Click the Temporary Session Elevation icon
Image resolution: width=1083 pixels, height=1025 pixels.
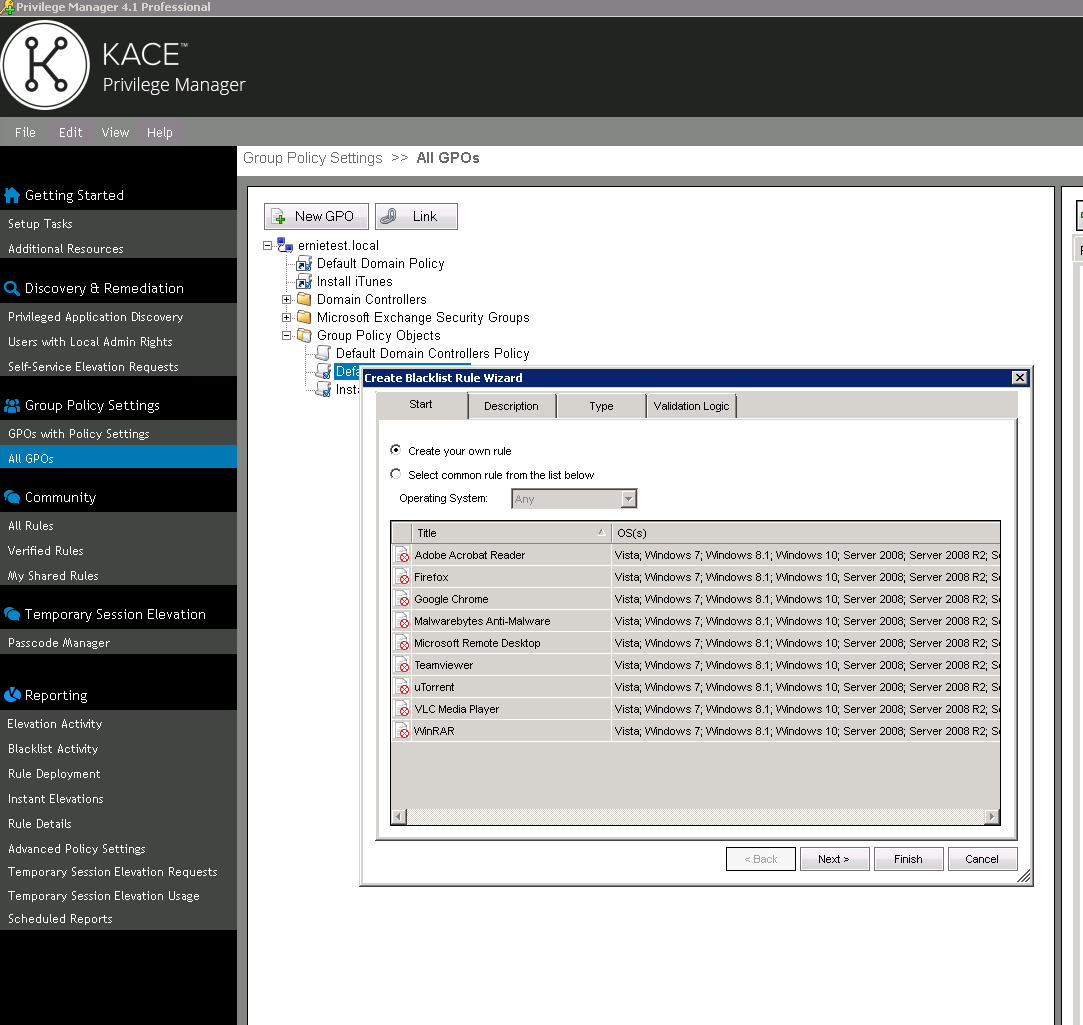pos(11,613)
